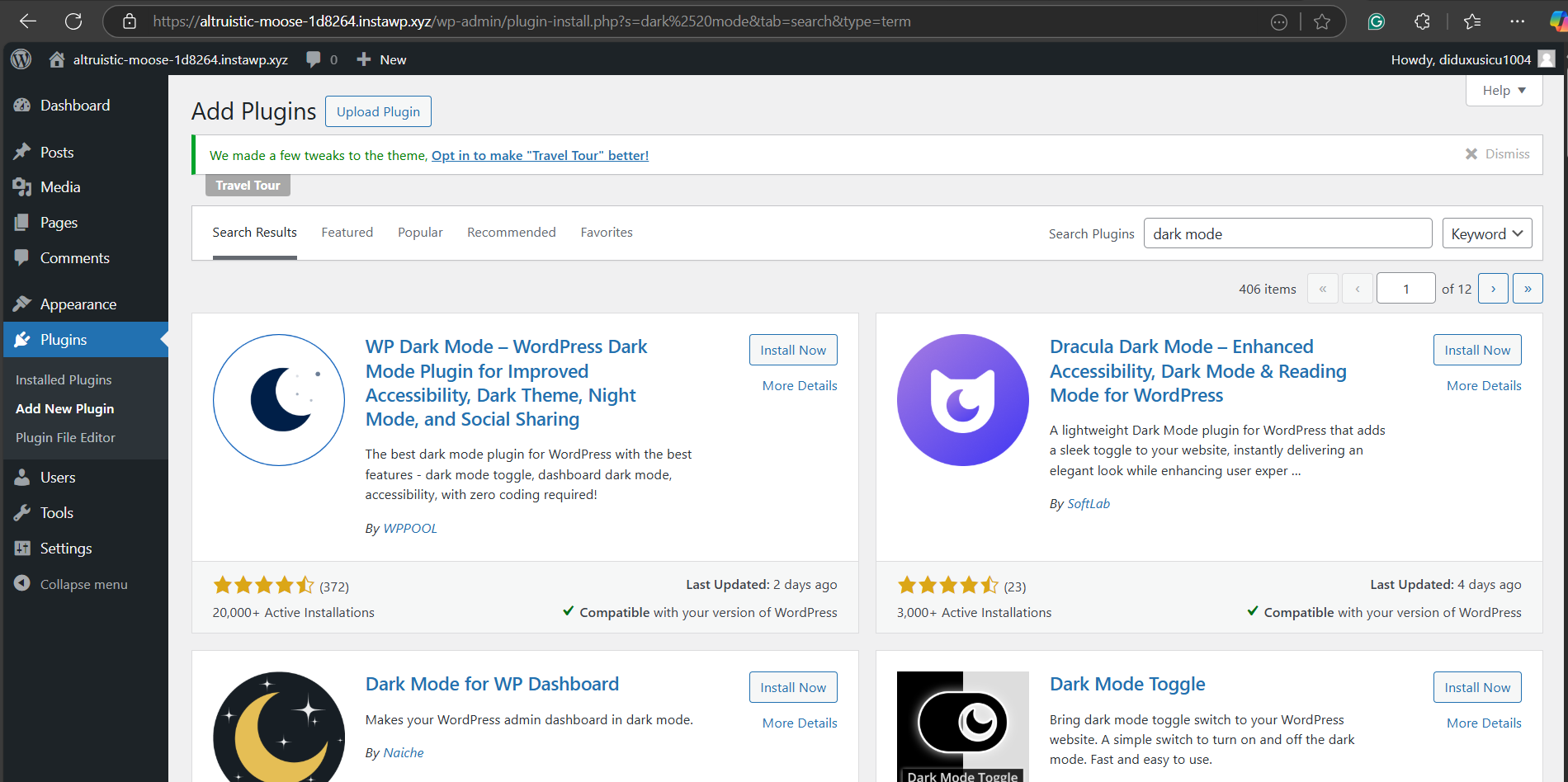Open Tools wrench icon menu

(22, 513)
